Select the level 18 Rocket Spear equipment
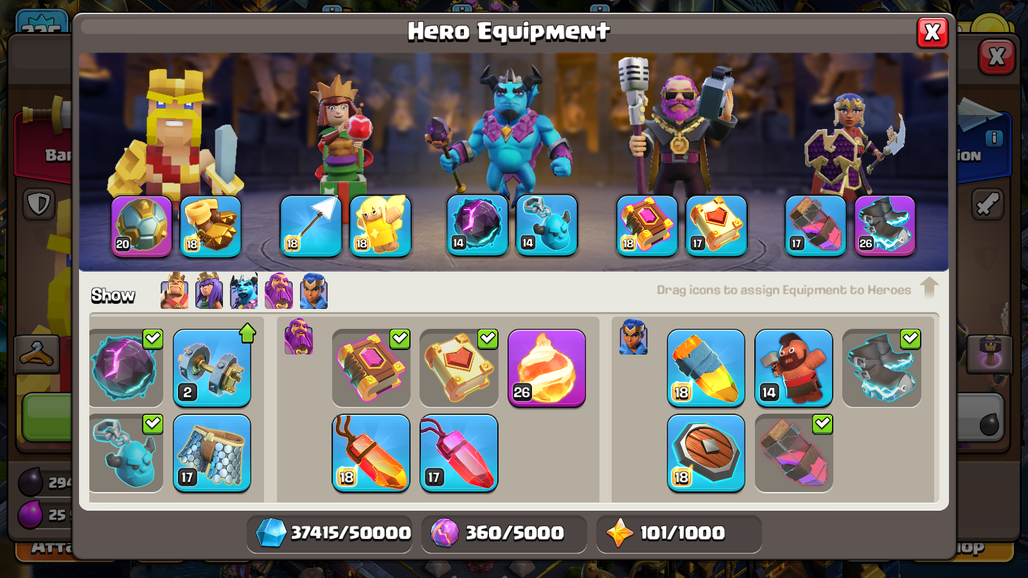Viewport: 1028px width, 578px height. coord(705,368)
